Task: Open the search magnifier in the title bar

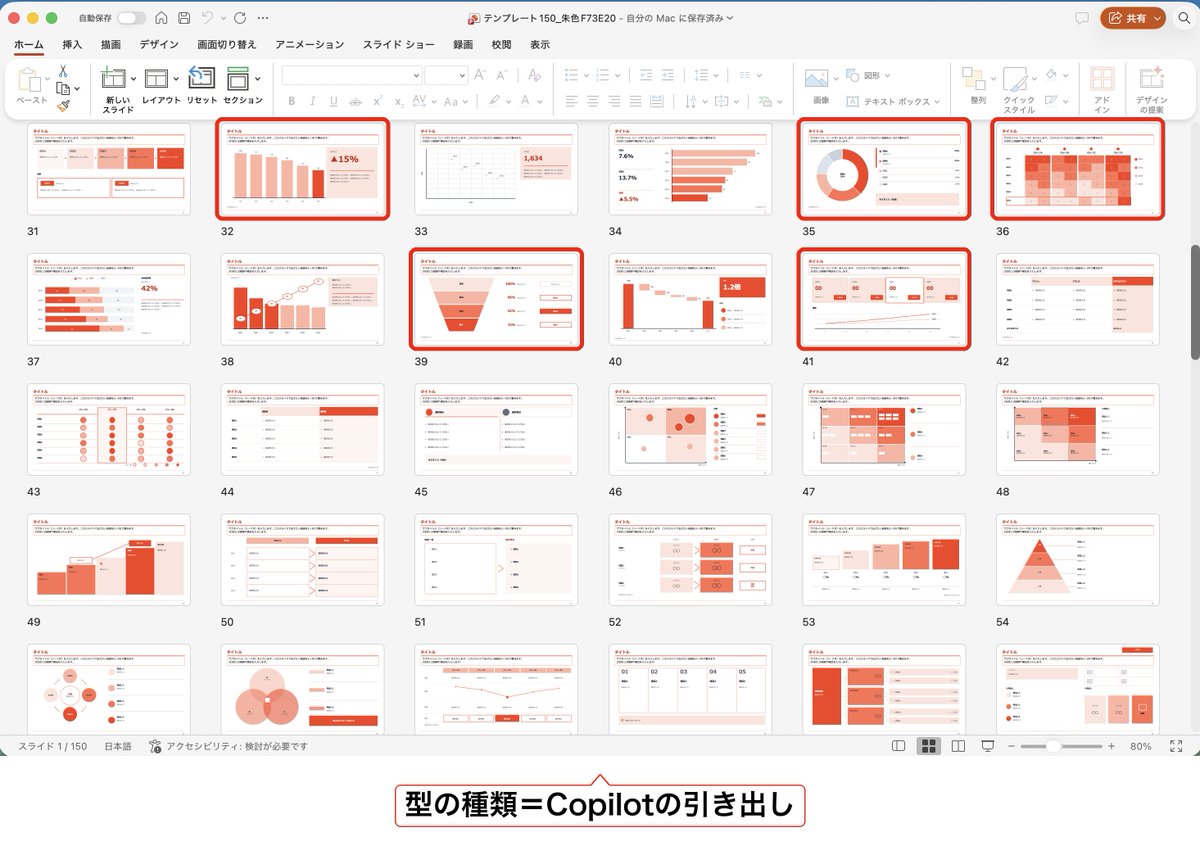Action: coord(1182,18)
